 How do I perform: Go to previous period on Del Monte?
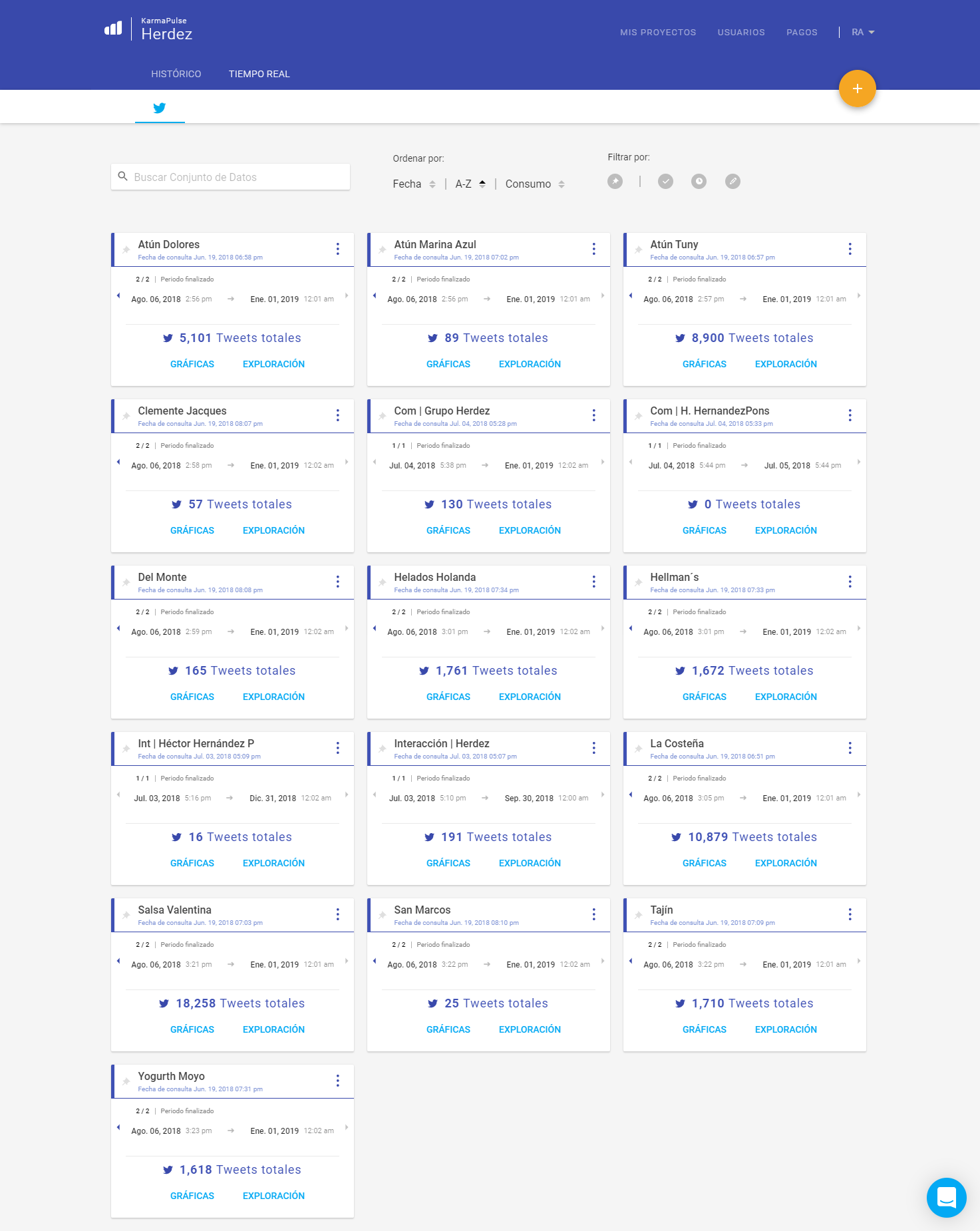click(118, 628)
